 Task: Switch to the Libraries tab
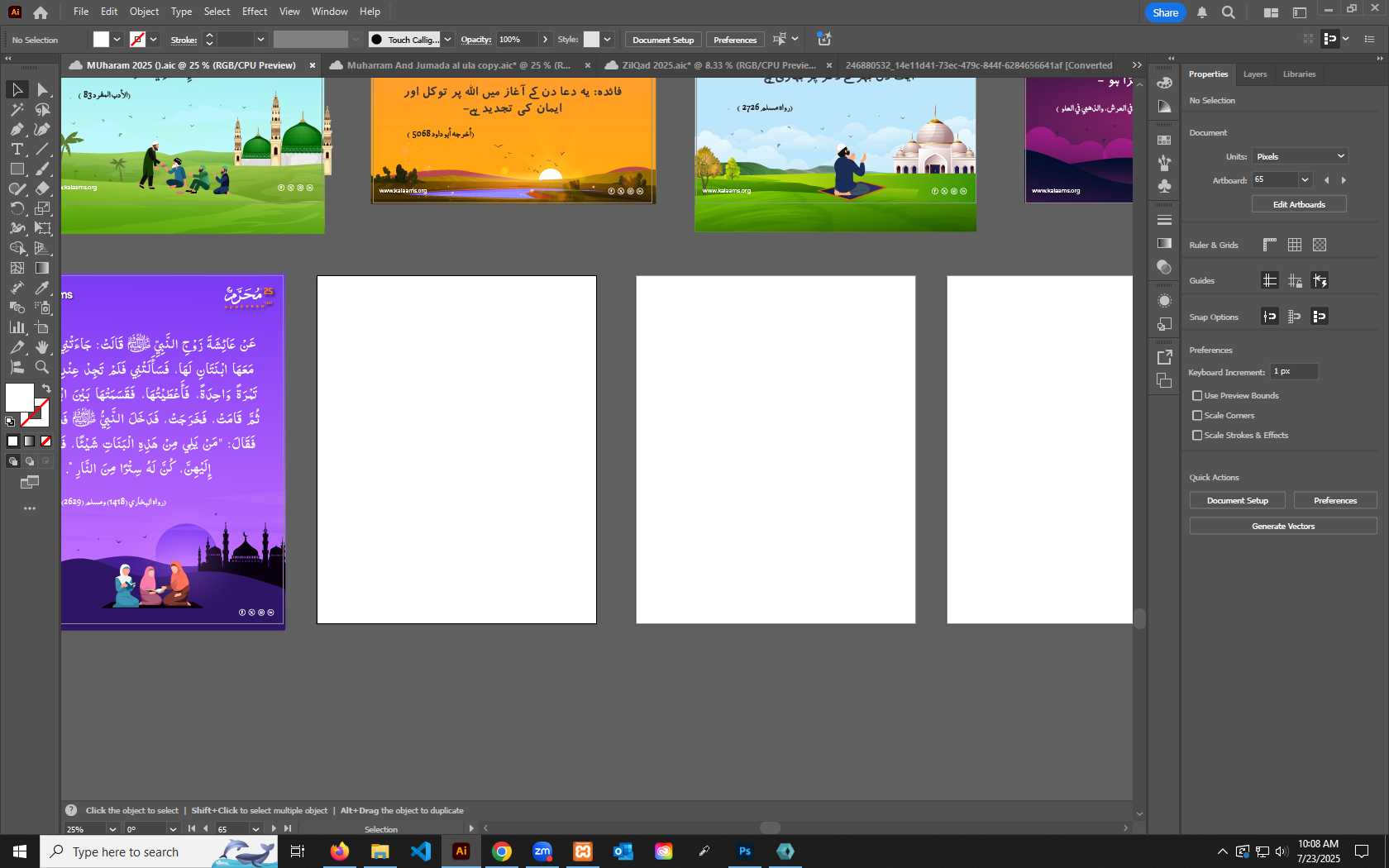pos(1299,74)
